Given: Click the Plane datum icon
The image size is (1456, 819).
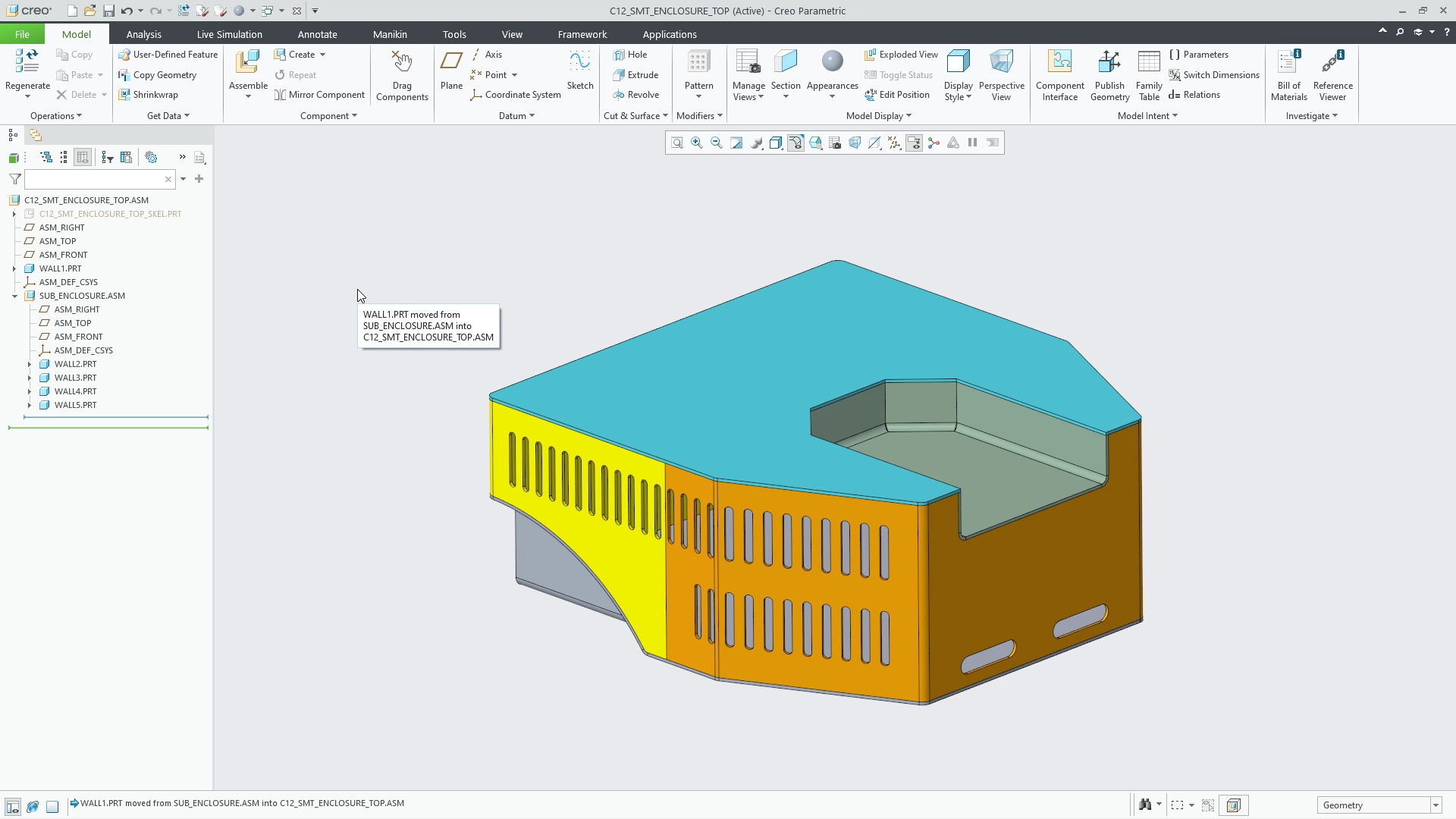Looking at the screenshot, I should click(451, 62).
